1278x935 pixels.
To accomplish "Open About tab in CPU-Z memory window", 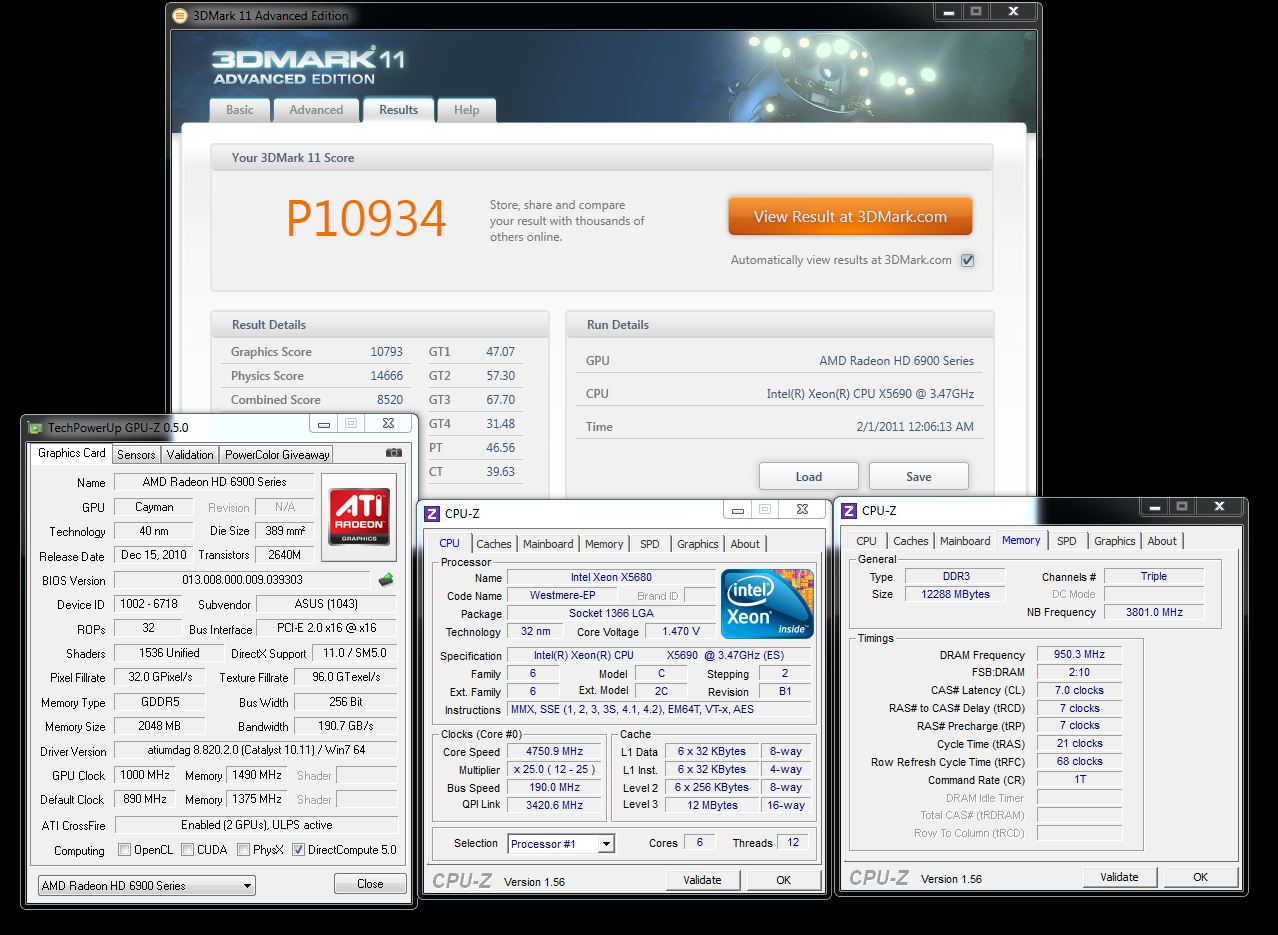I will click(x=1162, y=541).
